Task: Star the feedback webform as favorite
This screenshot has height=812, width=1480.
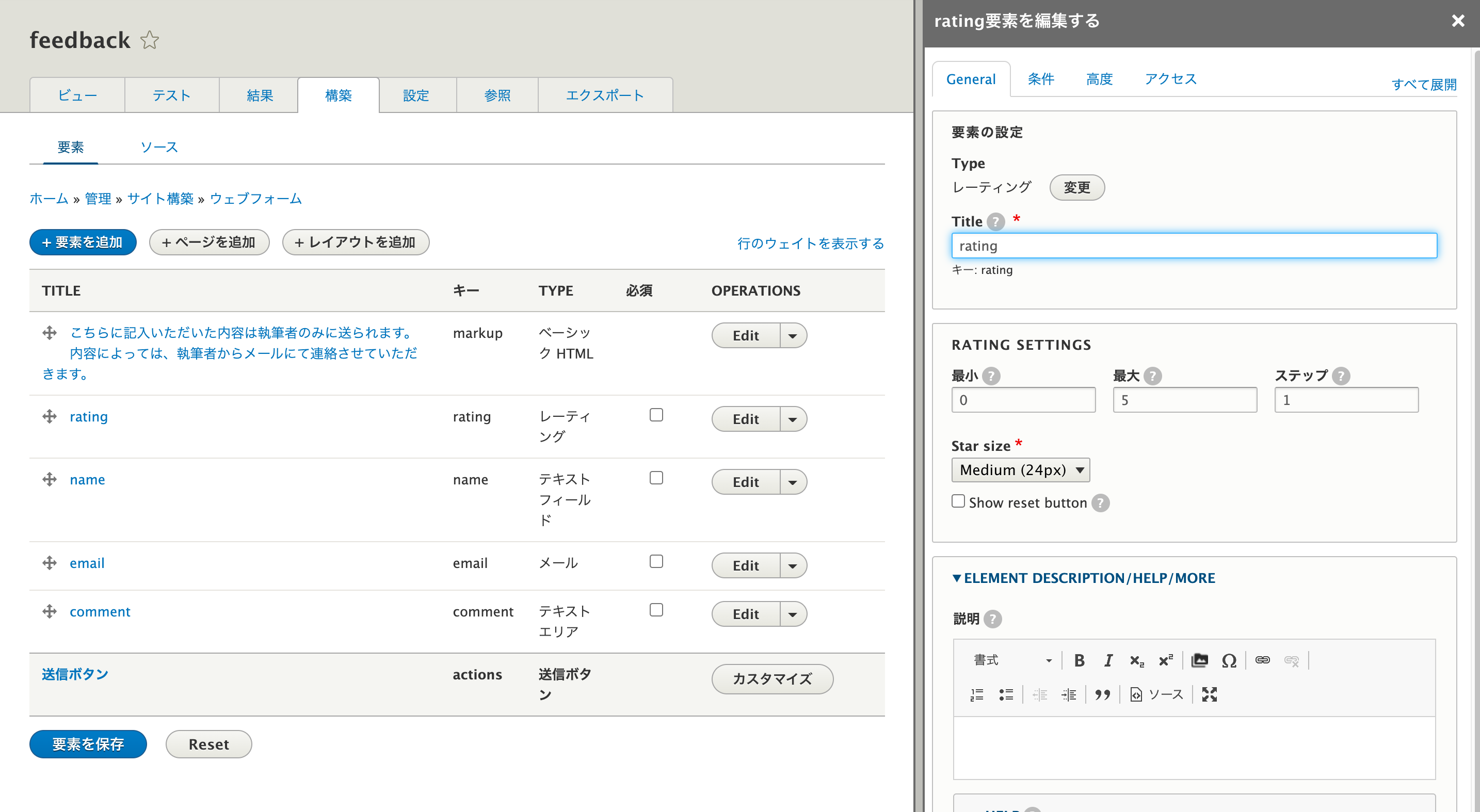Action: tap(149, 40)
